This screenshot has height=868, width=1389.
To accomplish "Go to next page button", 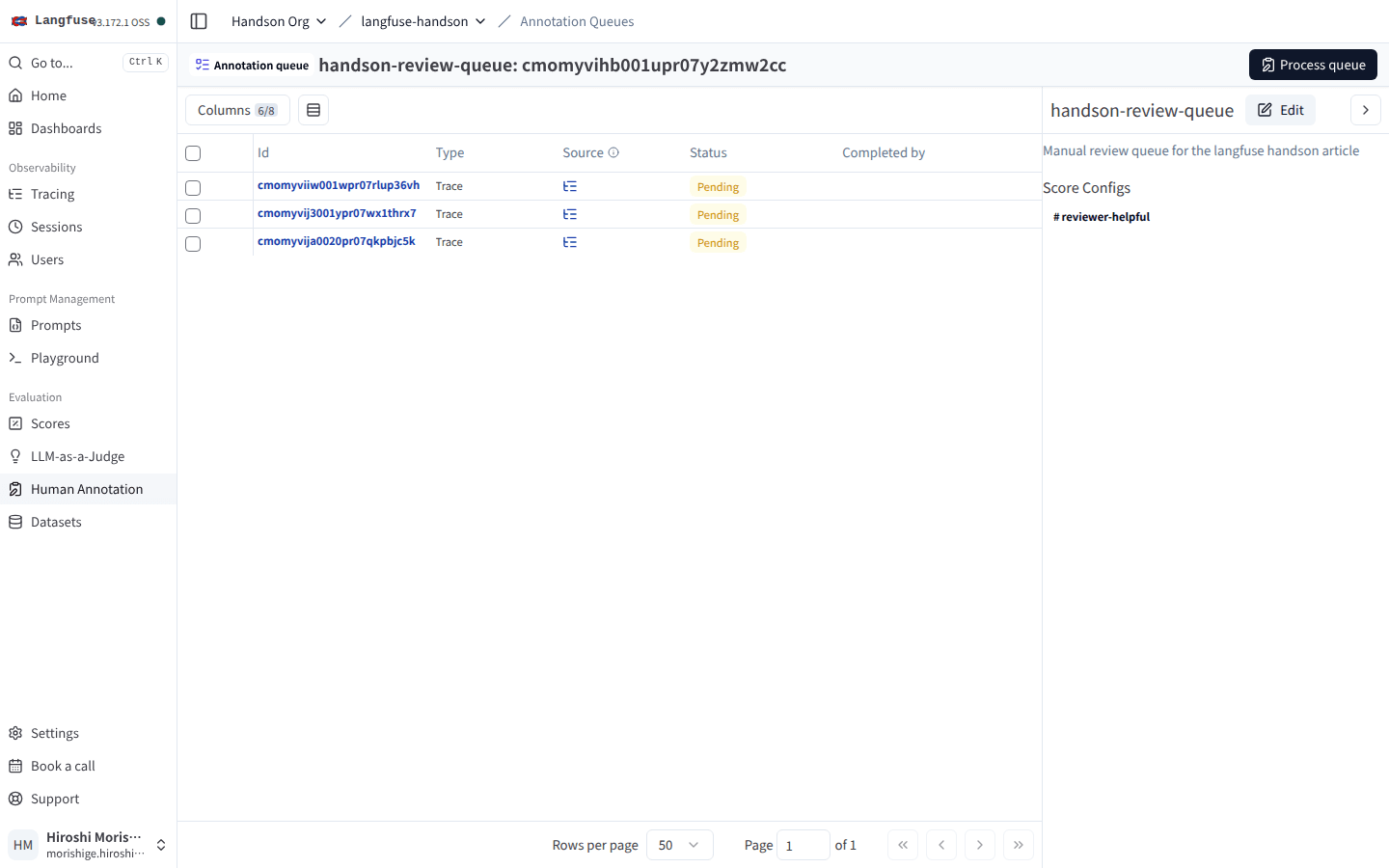I will tap(980, 845).
